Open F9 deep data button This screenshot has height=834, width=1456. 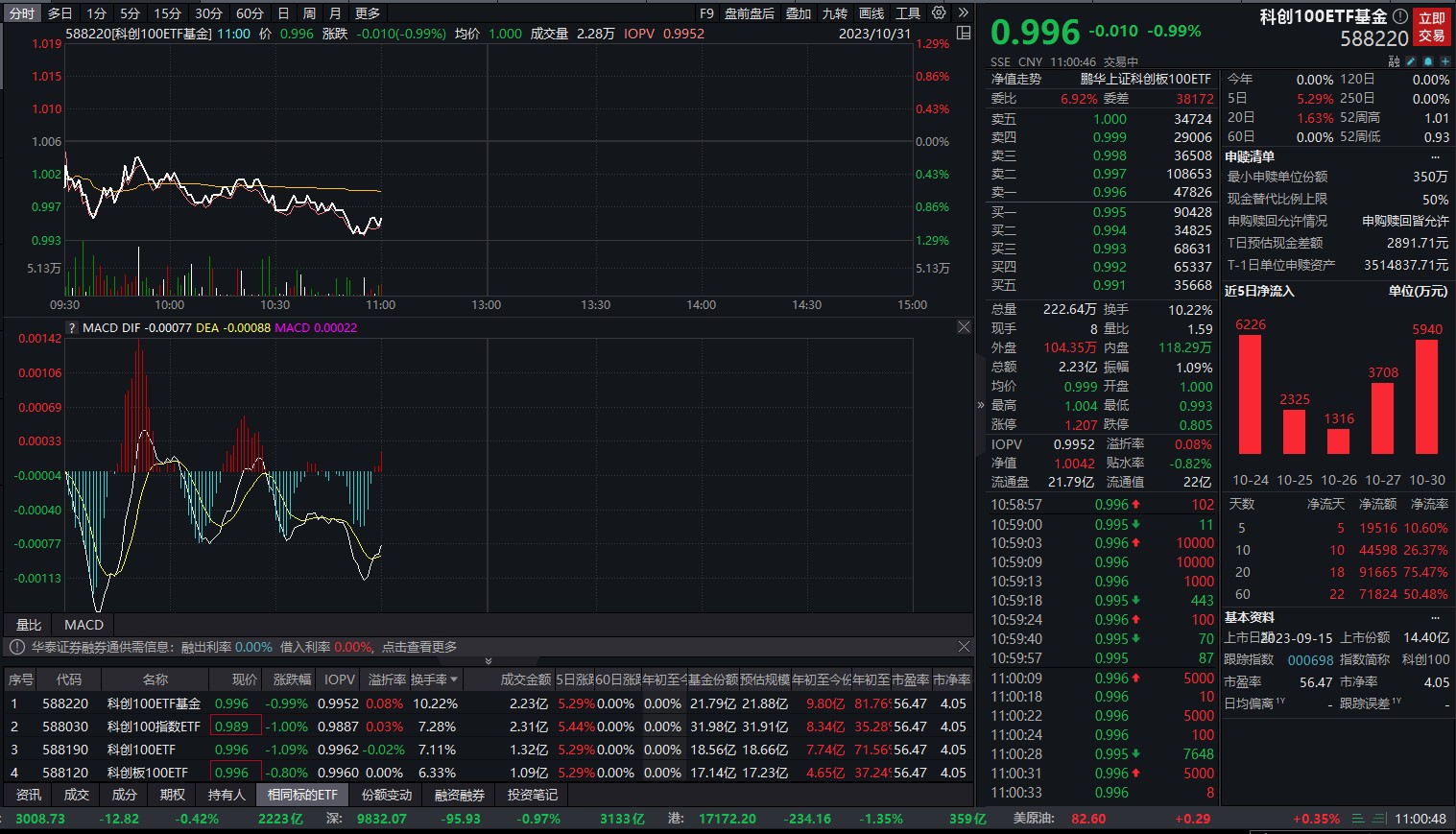pos(706,12)
